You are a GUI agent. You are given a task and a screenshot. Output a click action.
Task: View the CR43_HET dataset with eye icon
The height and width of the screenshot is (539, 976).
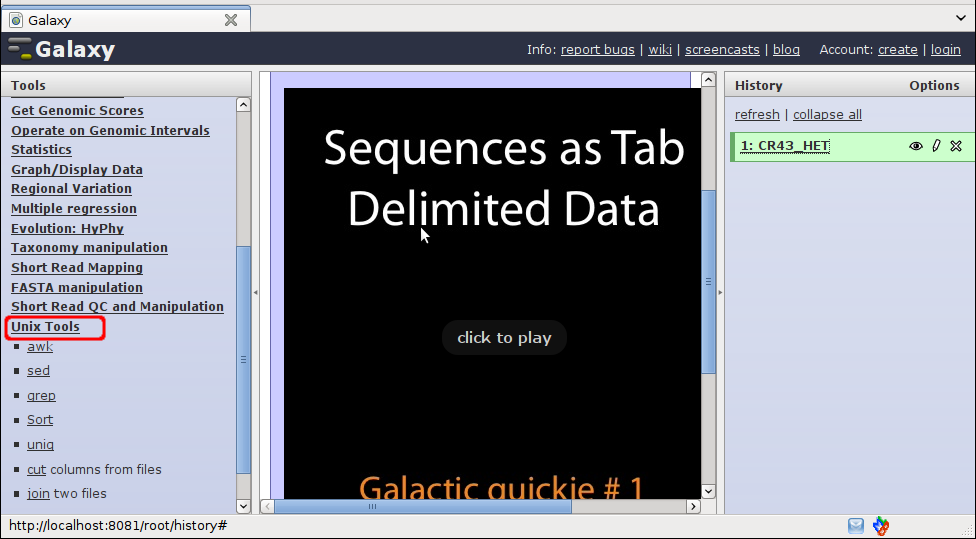tap(916, 146)
